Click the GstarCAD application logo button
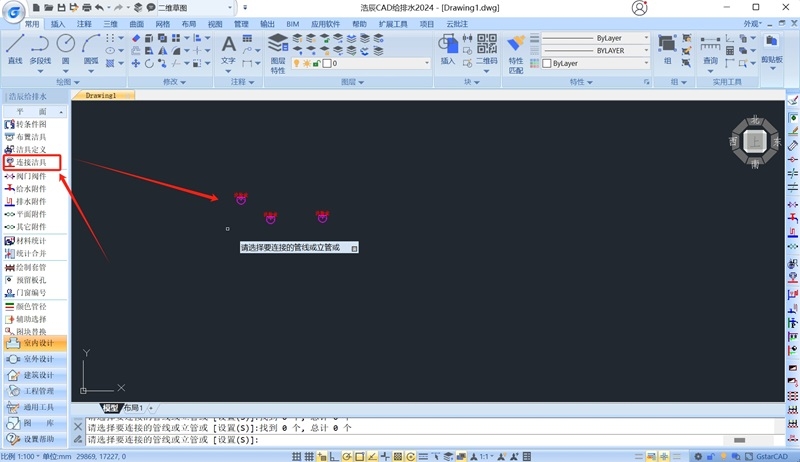The image size is (800, 462). tap(13, 11)
